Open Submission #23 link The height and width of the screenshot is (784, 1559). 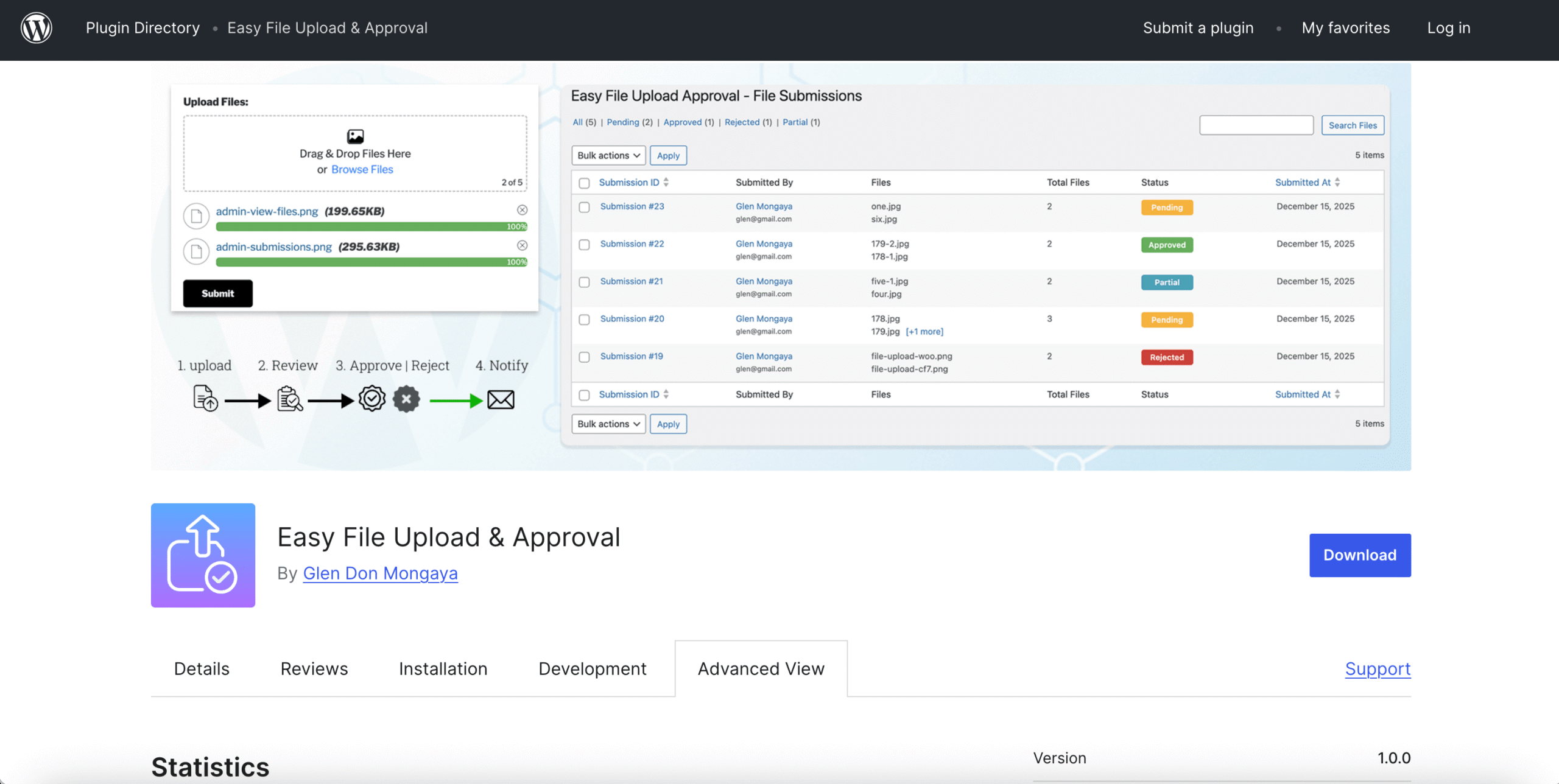click(x=632, y=206)
